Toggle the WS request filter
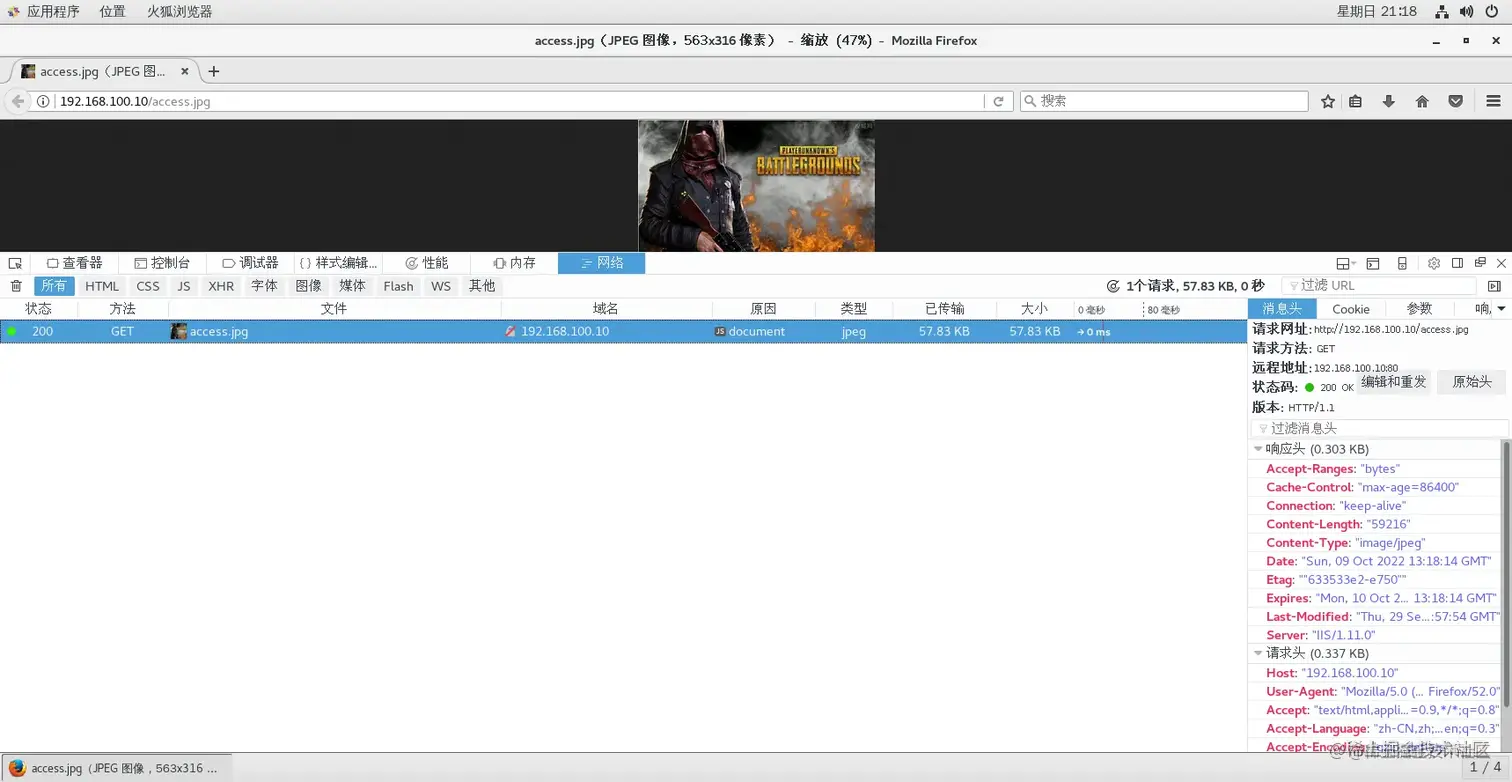The width and height of the screenshot is (1512, 782). pyautogui.click(x=441, y=286)
